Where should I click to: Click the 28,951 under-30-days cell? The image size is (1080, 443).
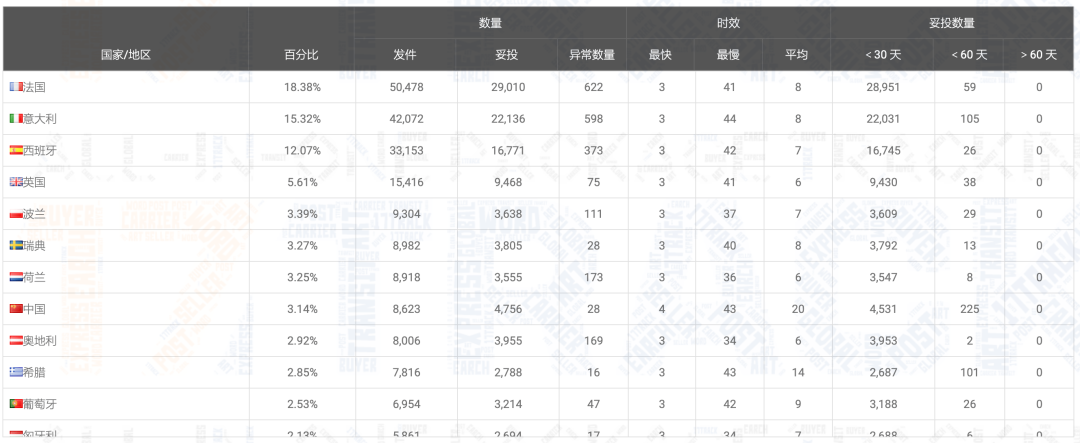(884, 87)
